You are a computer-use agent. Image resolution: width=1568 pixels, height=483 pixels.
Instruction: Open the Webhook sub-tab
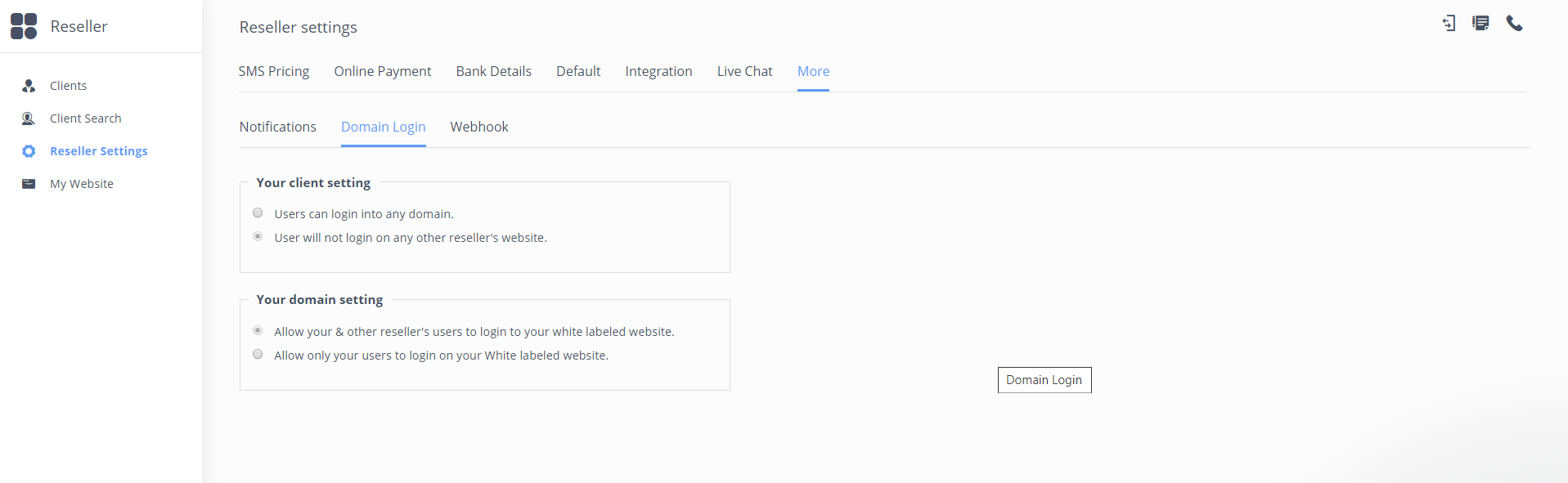click(x=478, y=127)
